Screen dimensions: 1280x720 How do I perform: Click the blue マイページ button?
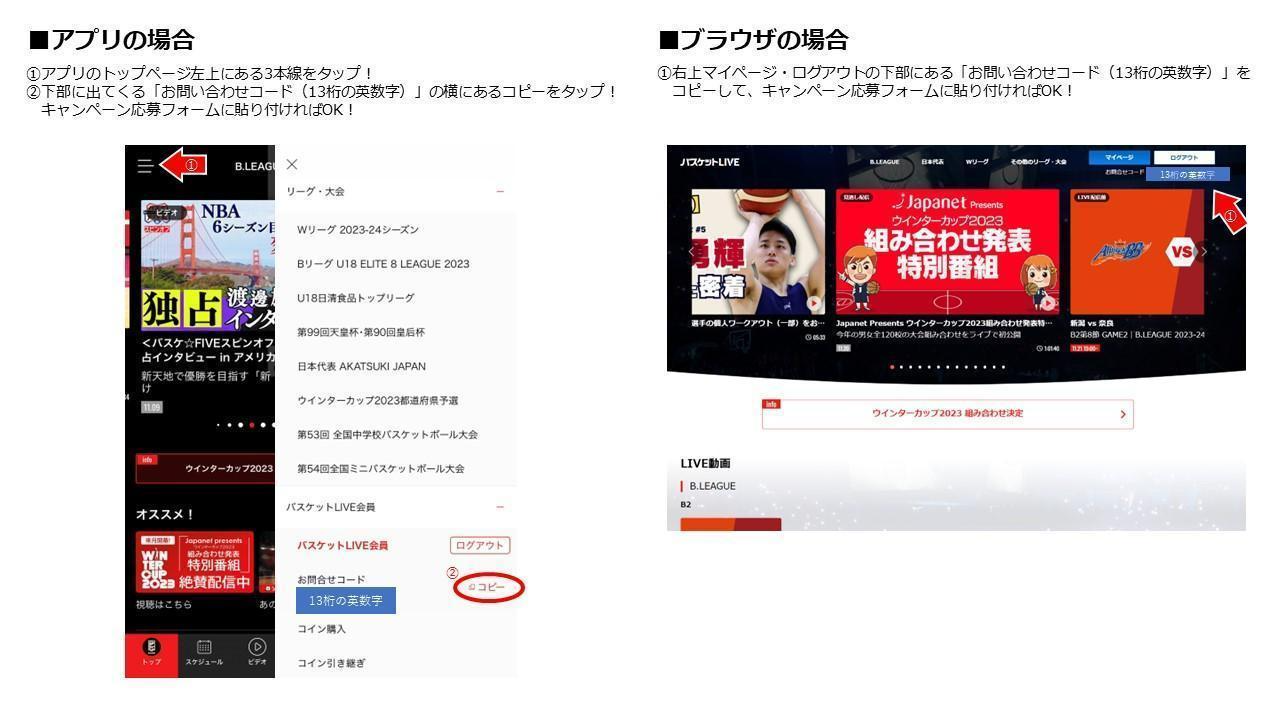tap(1119, 158)
